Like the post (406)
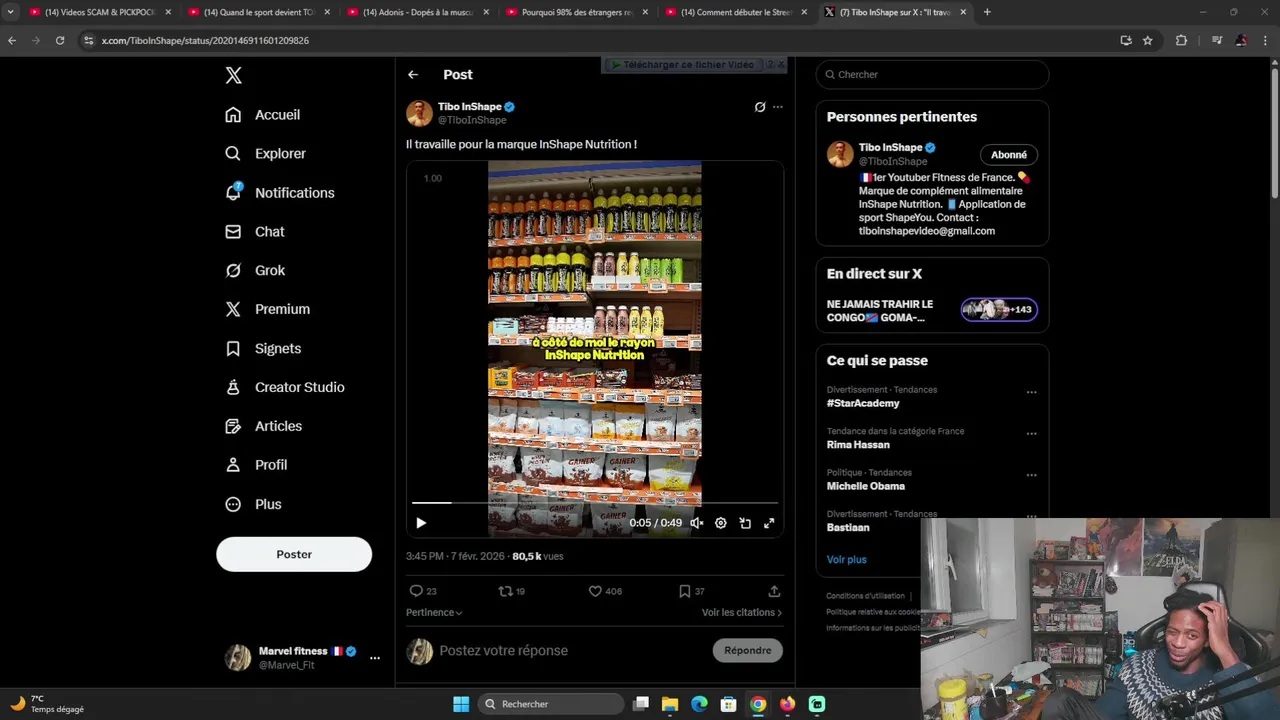 [x=605, y=591]
